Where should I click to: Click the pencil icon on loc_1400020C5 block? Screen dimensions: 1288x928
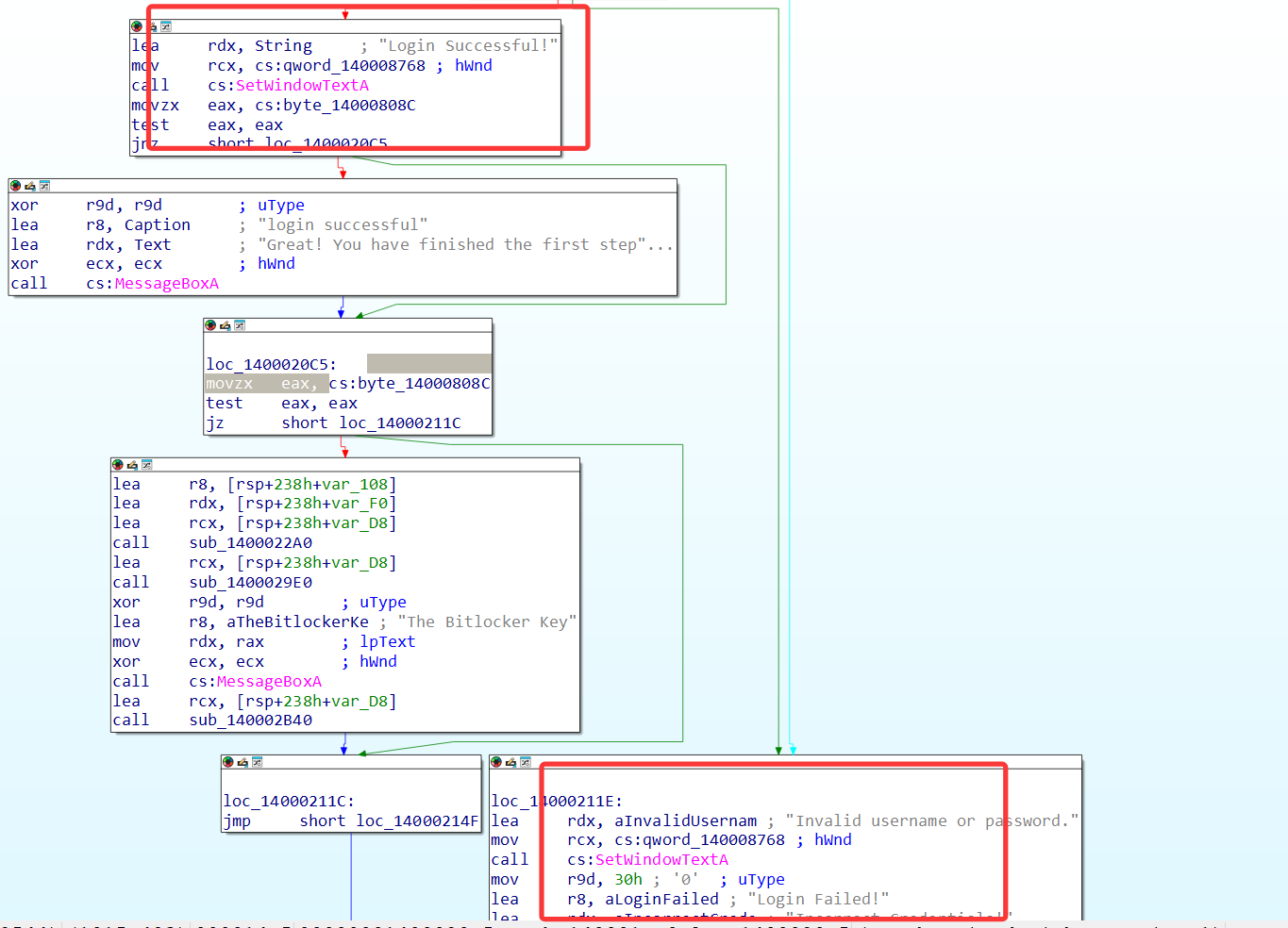[x=225, y=325]
